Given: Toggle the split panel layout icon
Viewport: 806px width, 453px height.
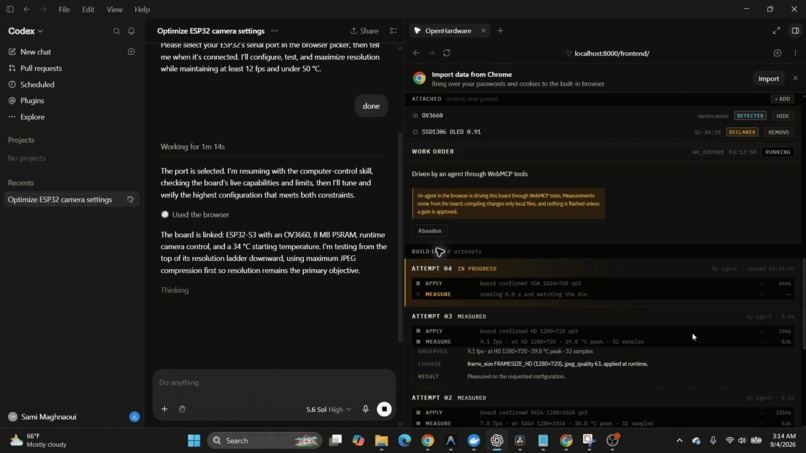Looking at the screenshot, I should [x=795, y=31].
